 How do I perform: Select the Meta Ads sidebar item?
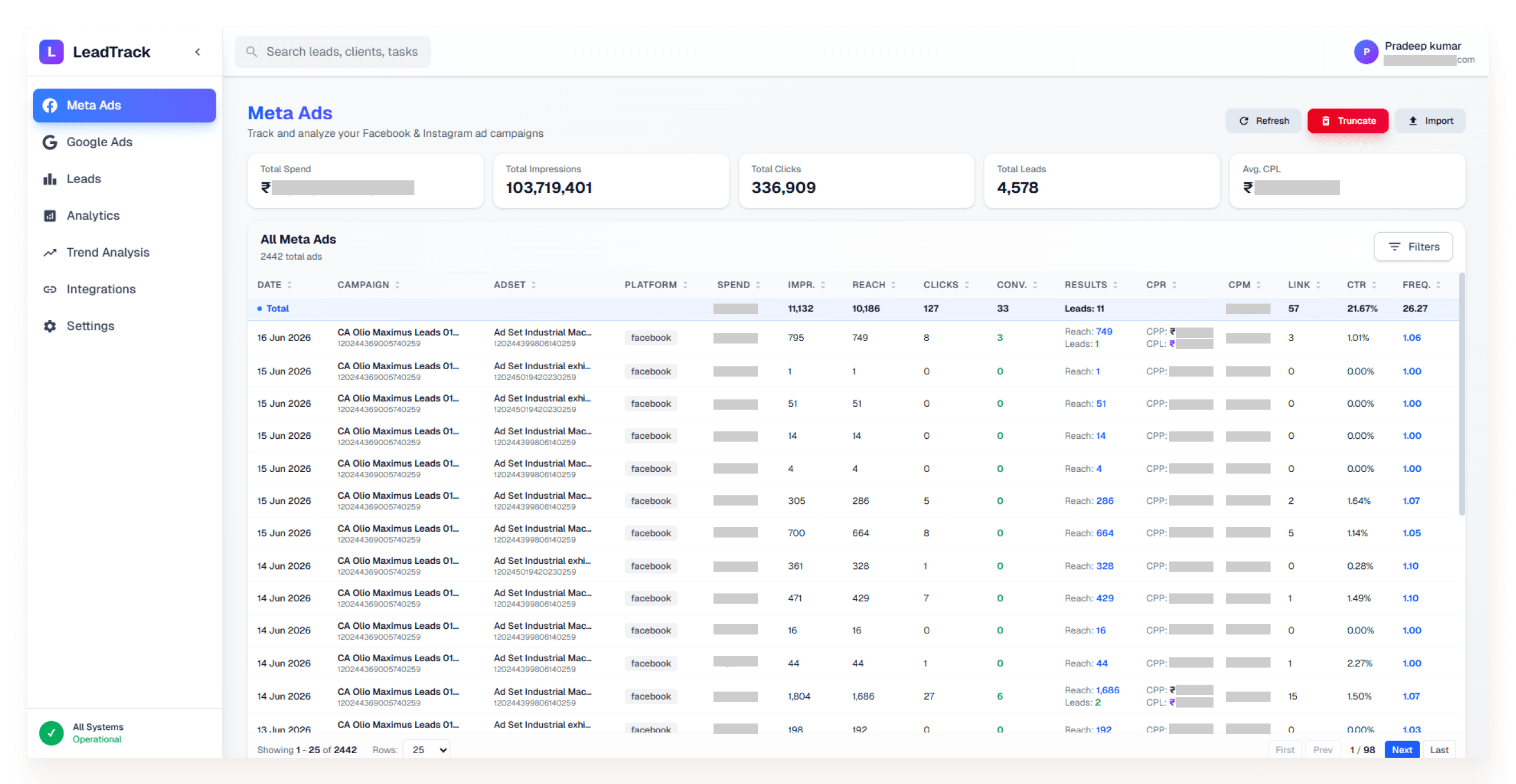click(124, 106)
